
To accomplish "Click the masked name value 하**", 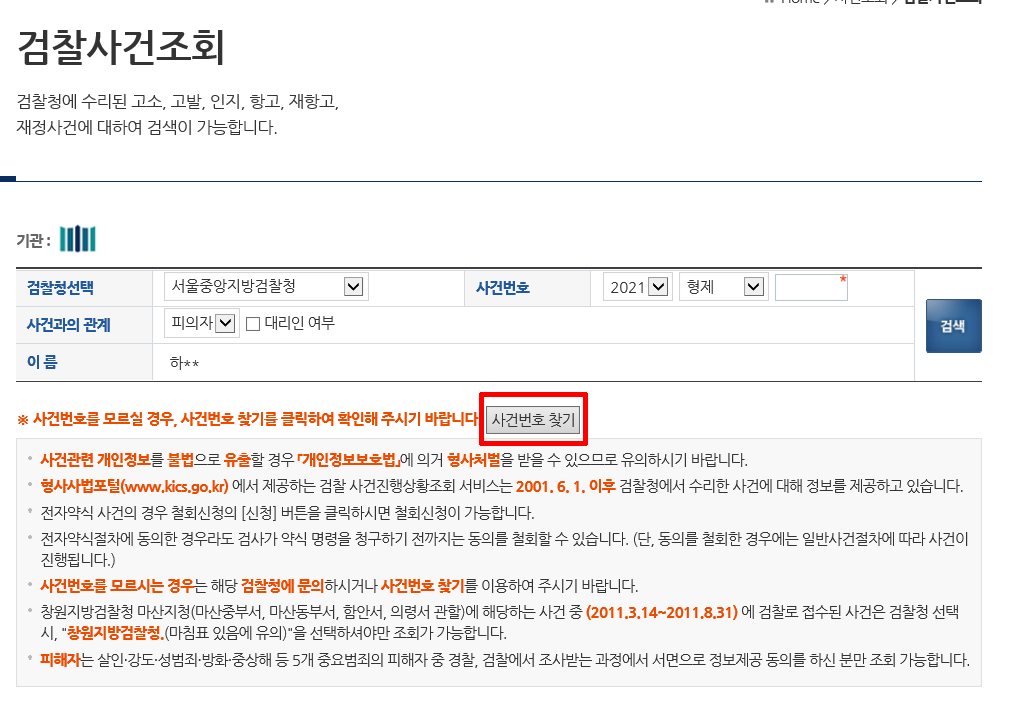I will coord(184,363).
